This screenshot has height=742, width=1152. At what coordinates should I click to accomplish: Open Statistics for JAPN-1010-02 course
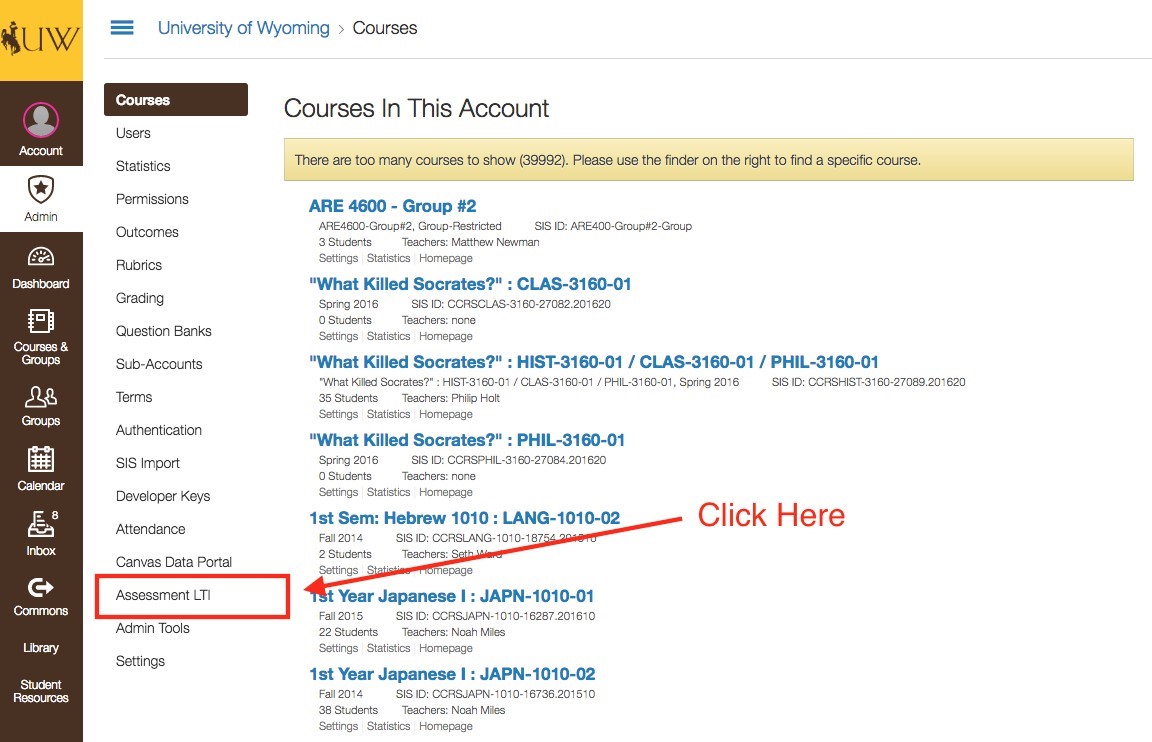click(x=389, y=726)
